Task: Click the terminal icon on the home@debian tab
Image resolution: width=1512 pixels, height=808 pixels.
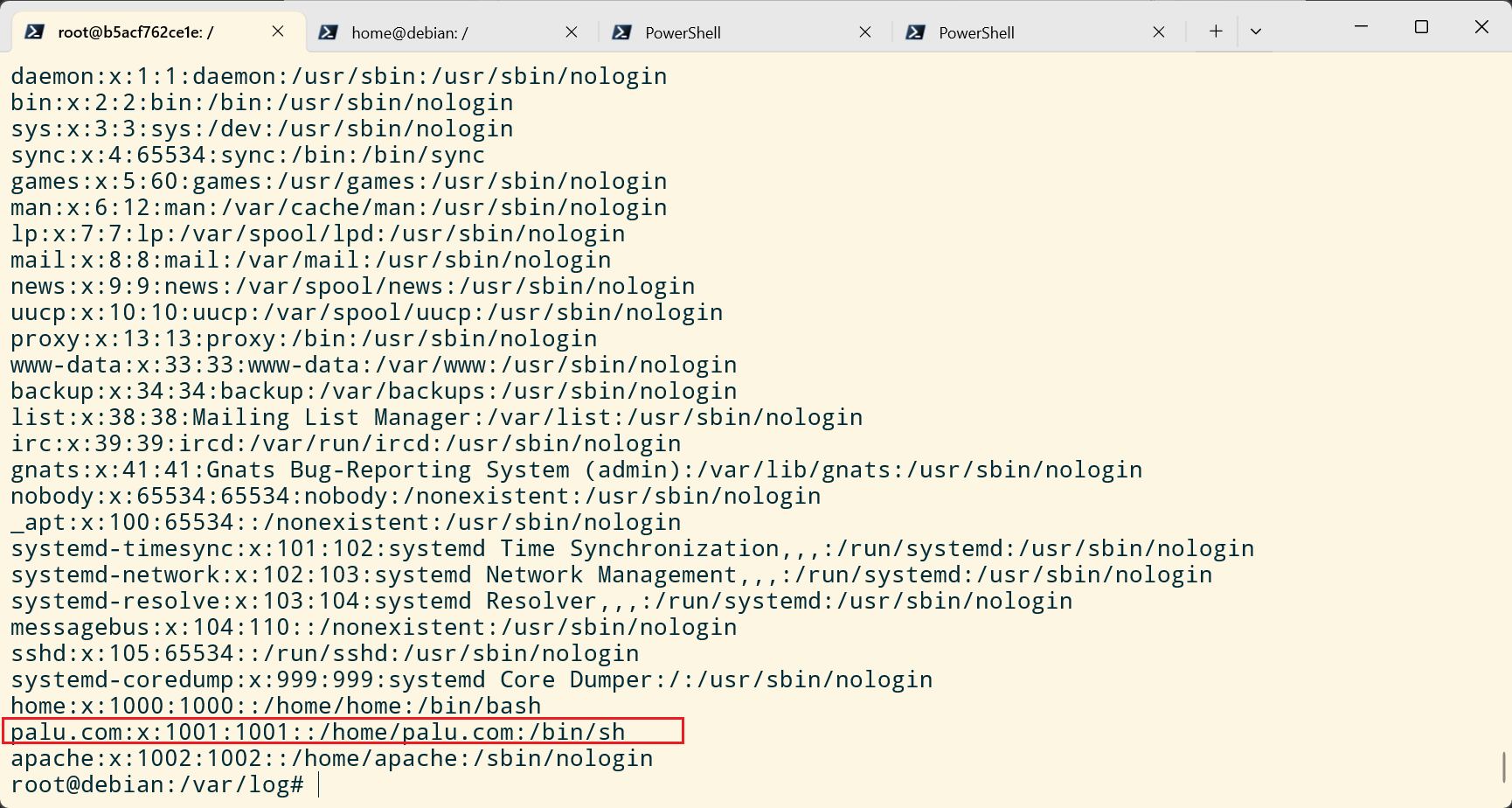Action: point(329,32)
